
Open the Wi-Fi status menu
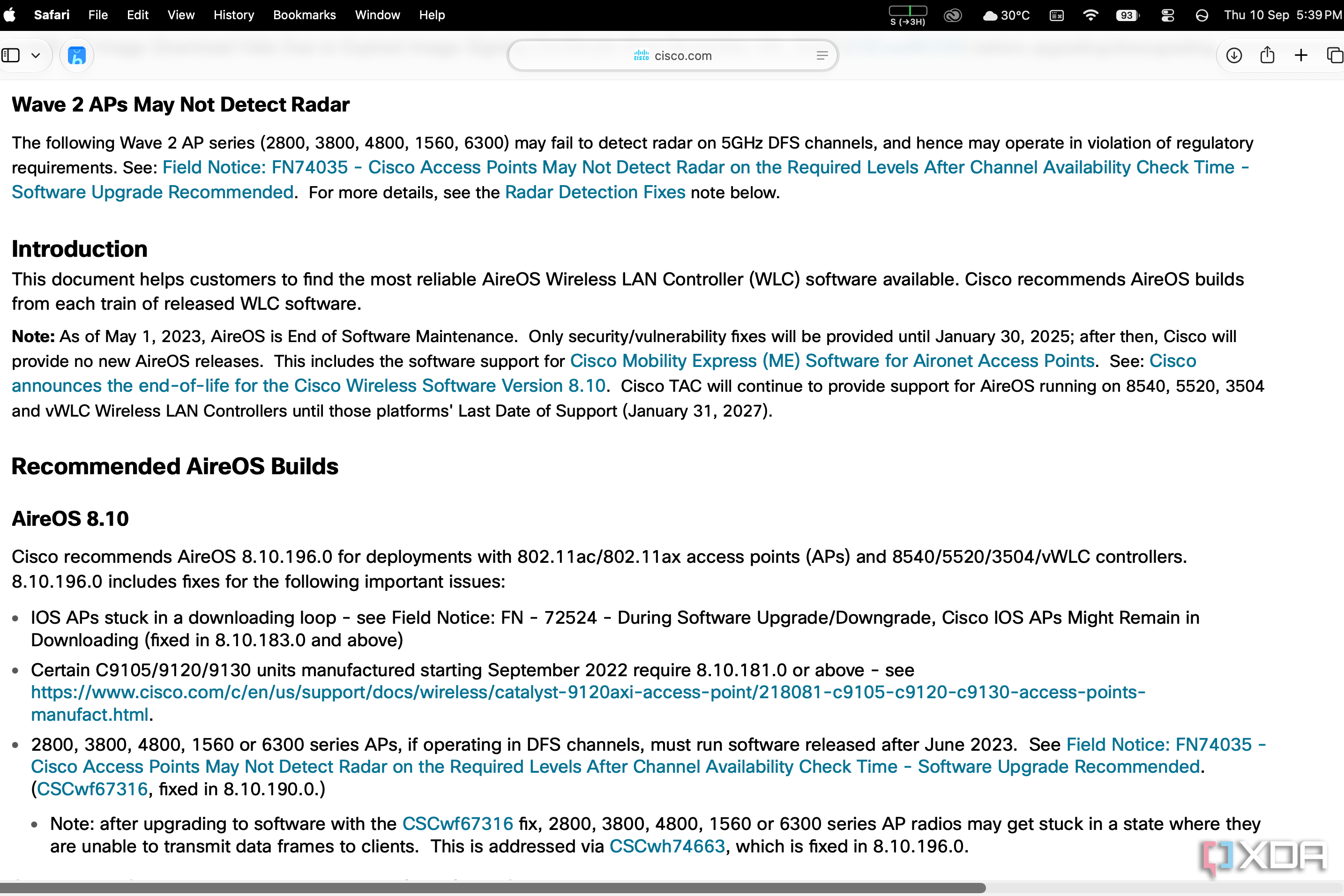(1090, 15)
